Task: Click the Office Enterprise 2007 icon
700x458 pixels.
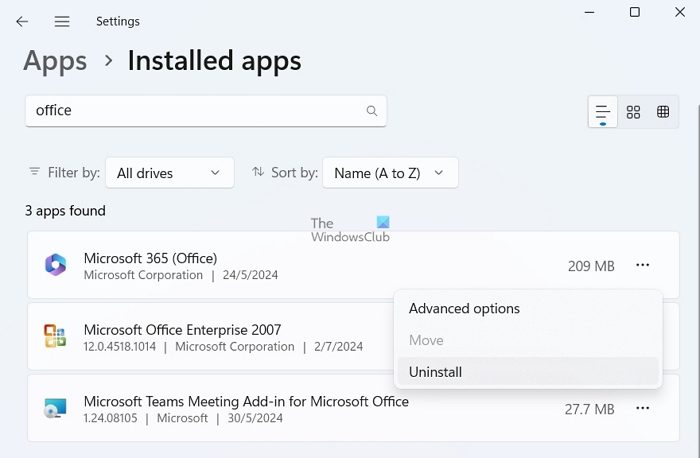Action: point(55,337)
